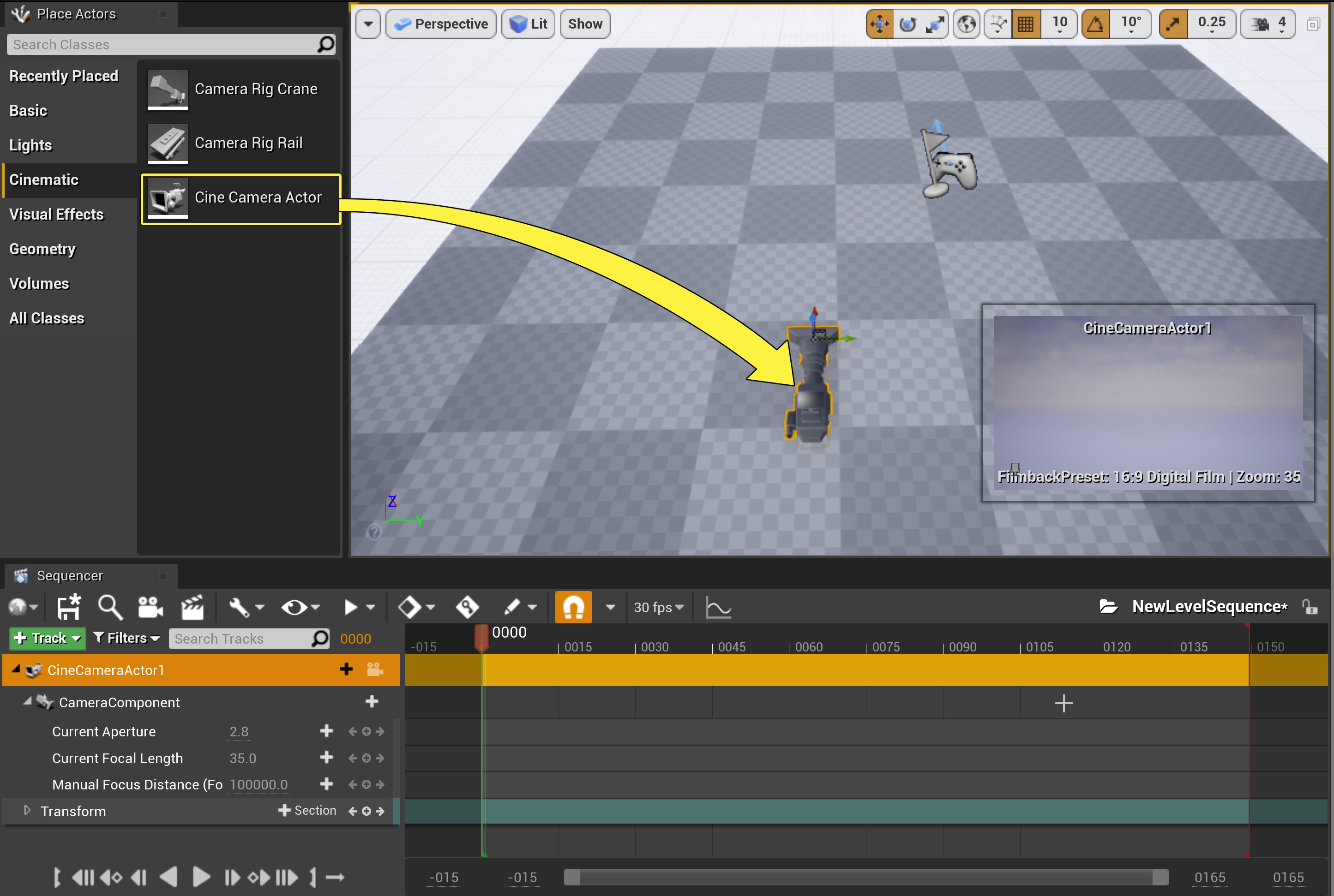Select the Scale transform tool
Image resolution: width=1334 pixels, height=896 pixels.
point(936,24)
